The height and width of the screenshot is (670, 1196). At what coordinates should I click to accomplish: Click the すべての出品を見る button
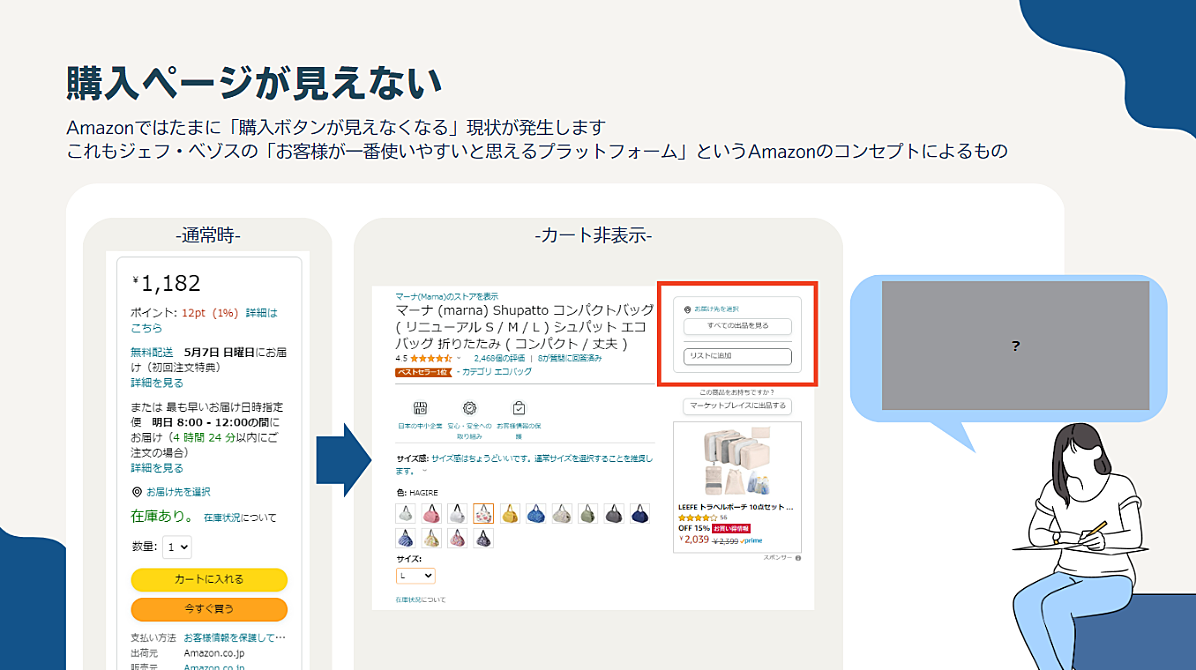click(738, 326)
